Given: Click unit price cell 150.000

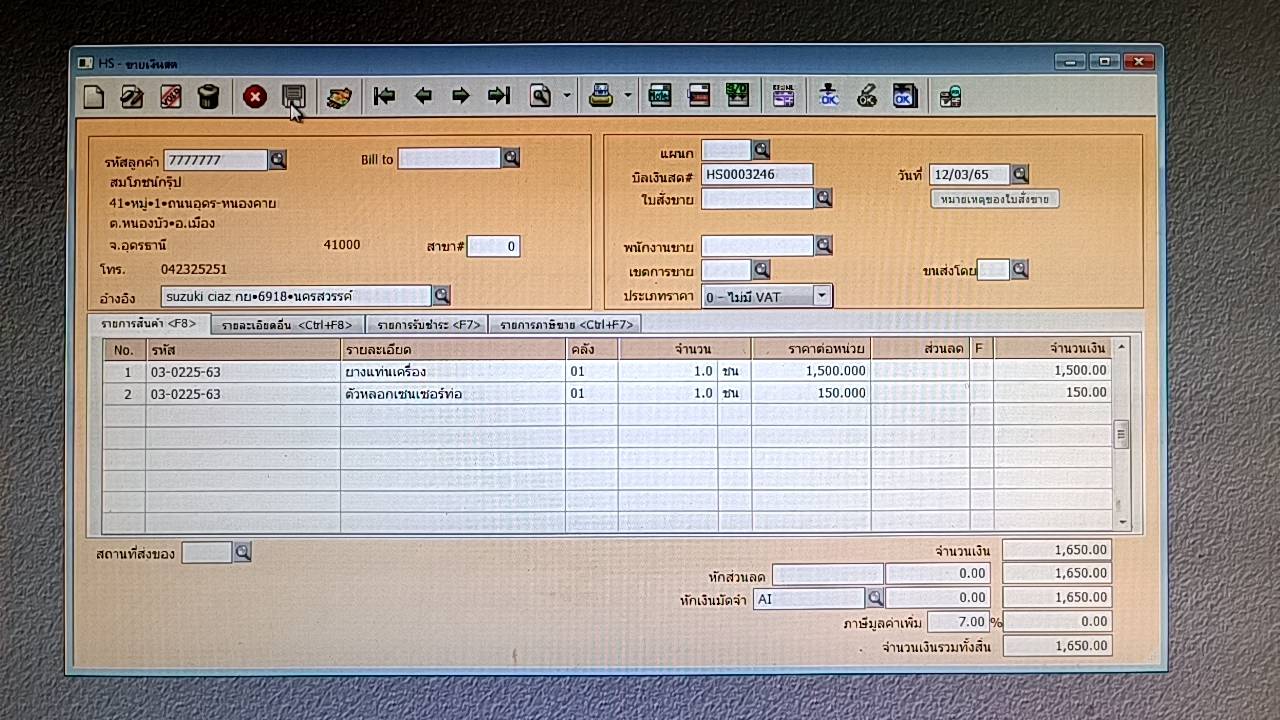Looking at the screenshot, I should (x=811, y=393).
